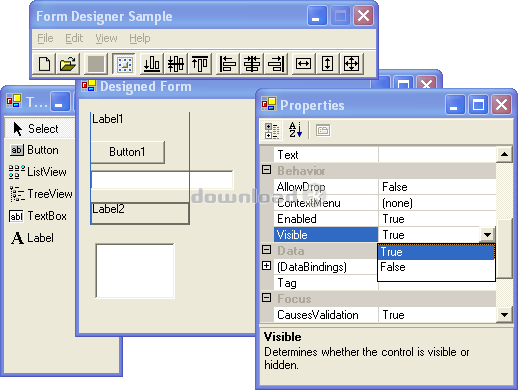
Task: Toggle Categorized view in Properties toolbar
Action: 272,130
